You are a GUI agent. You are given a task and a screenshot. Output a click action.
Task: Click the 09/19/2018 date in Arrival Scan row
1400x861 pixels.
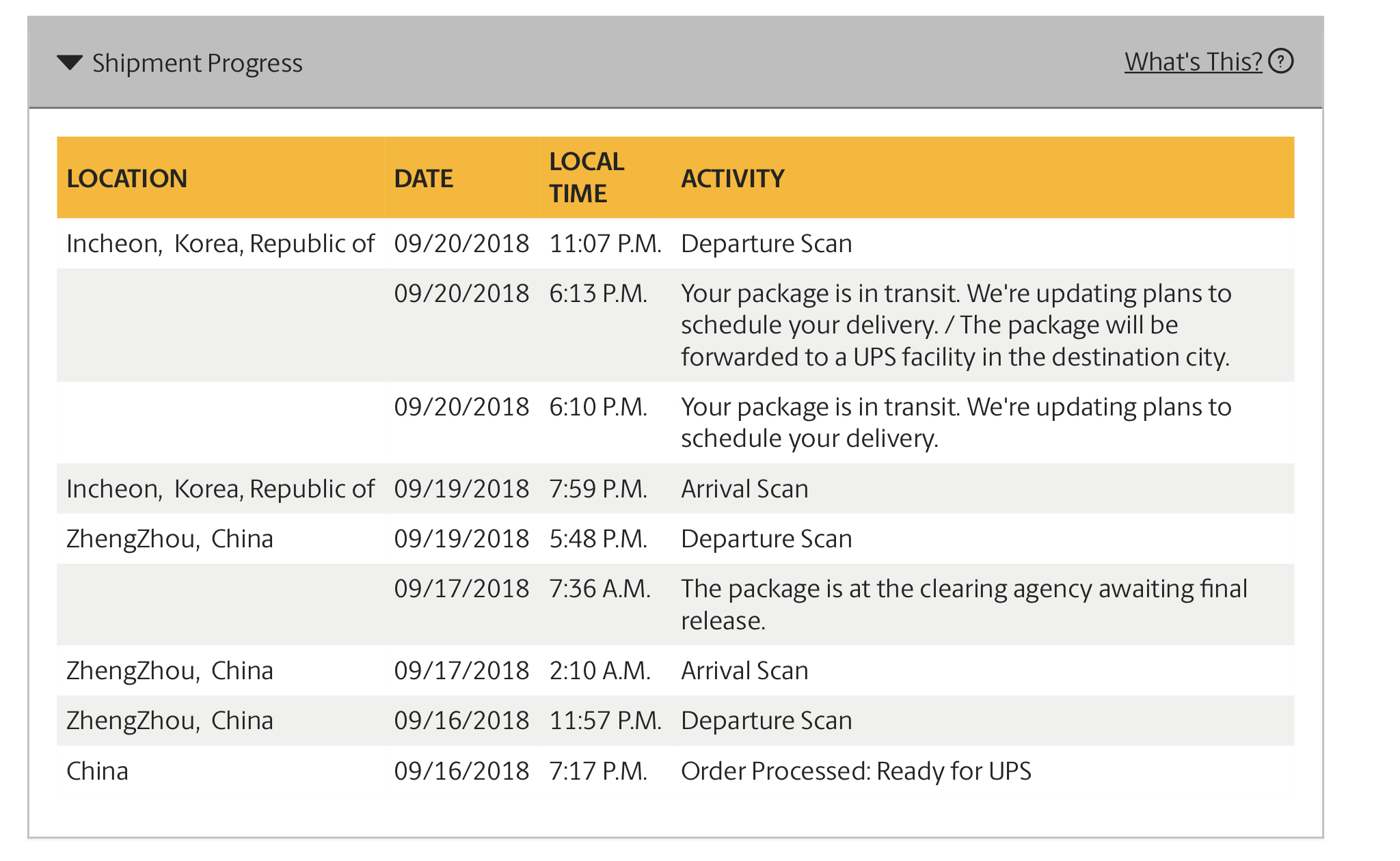[461, 489]
